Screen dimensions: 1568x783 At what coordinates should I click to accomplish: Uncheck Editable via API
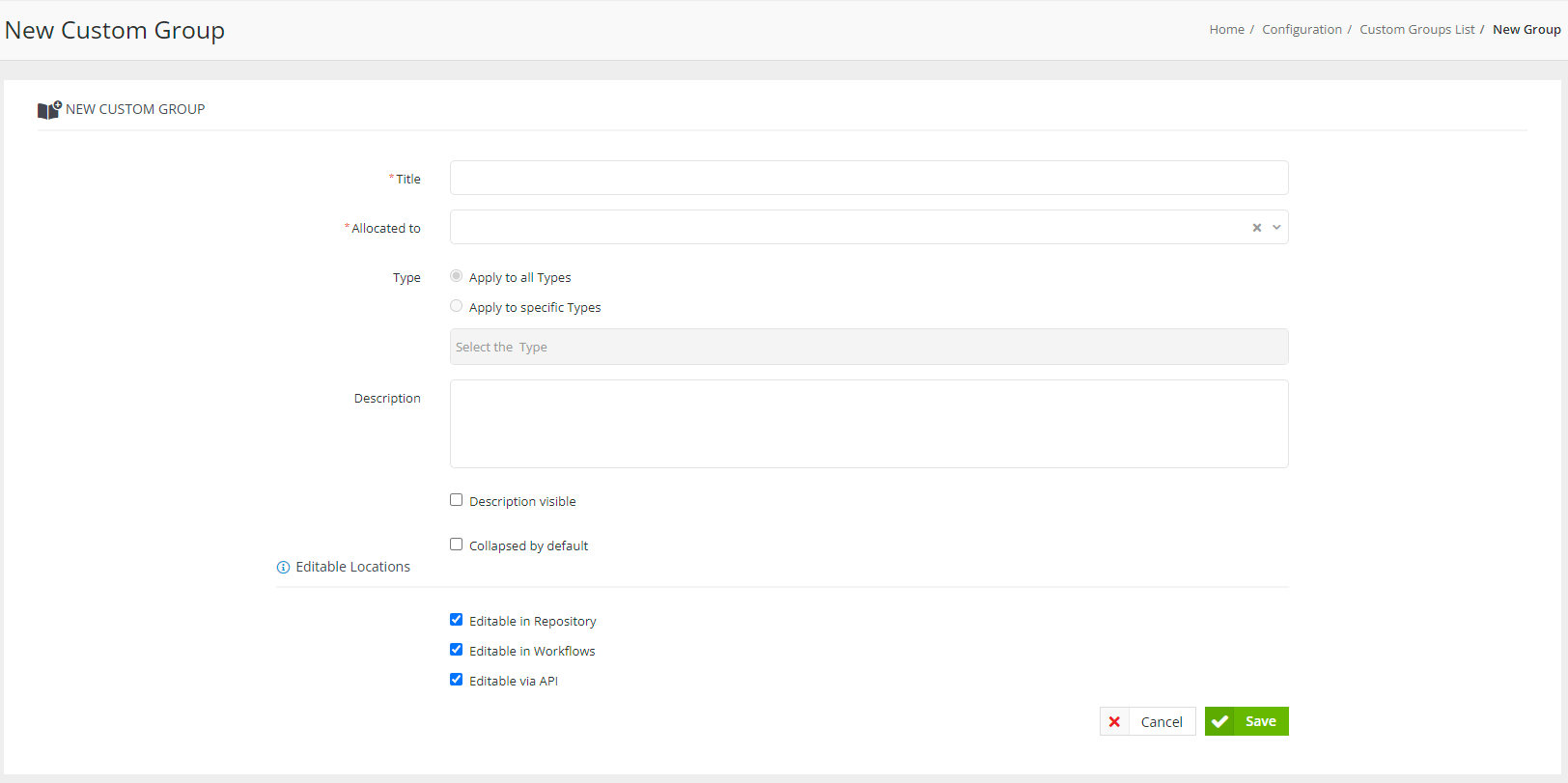(457, 680)
